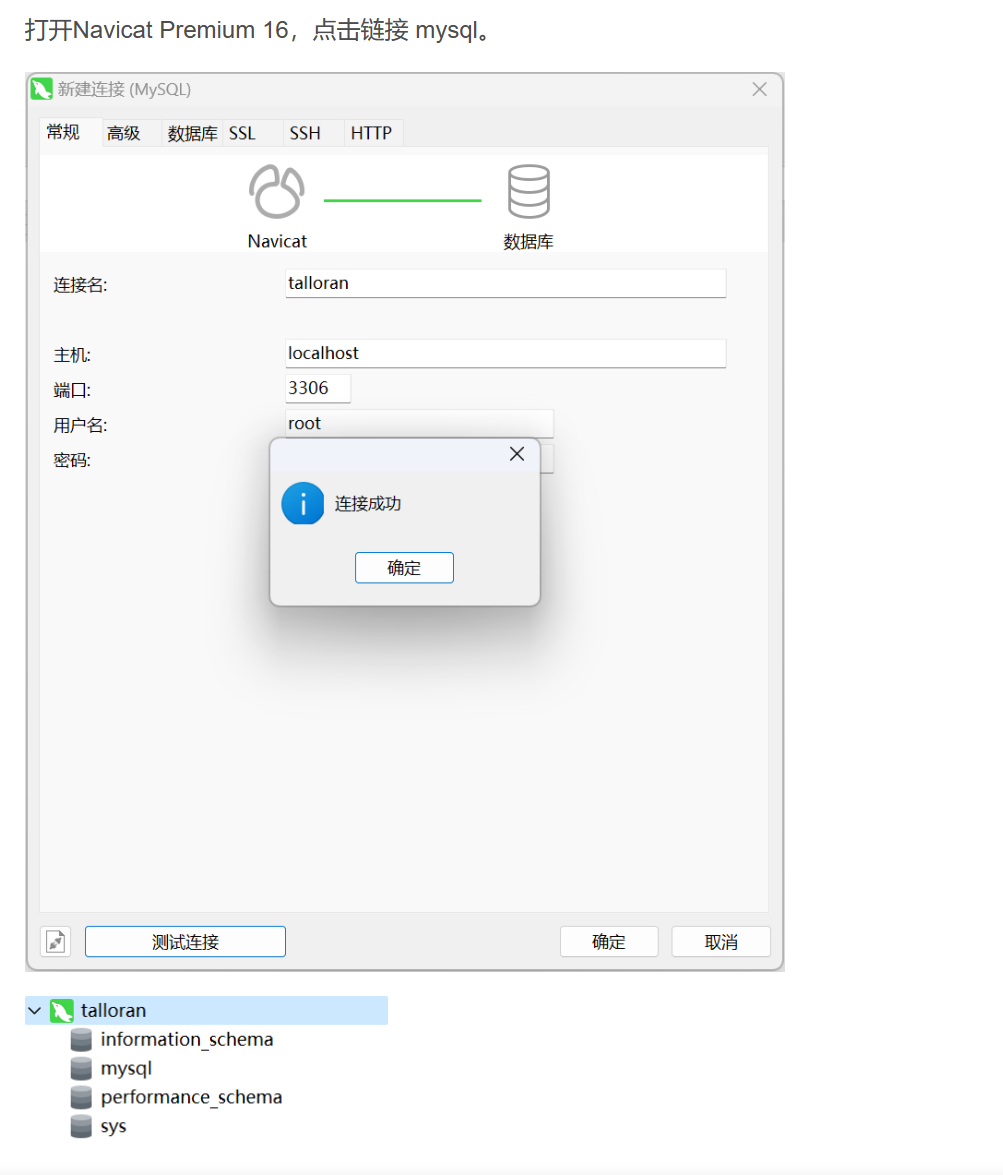1003x1175 pixels.
Task: Open the 数据库 tab
Action: tap(192, 133)
